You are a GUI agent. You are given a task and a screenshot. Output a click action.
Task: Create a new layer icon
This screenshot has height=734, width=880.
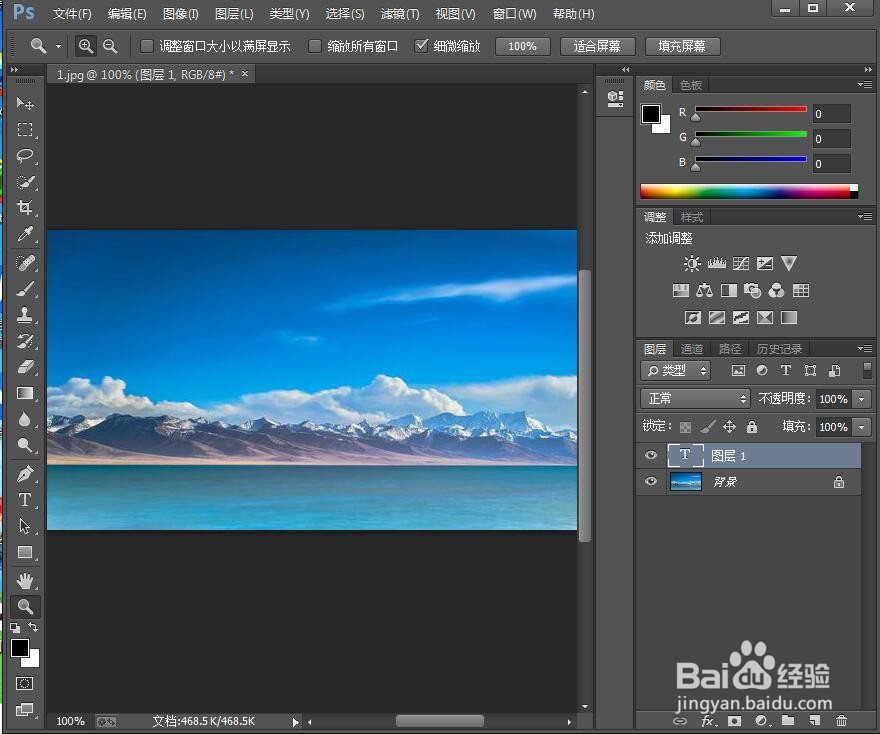pos(815,721)
